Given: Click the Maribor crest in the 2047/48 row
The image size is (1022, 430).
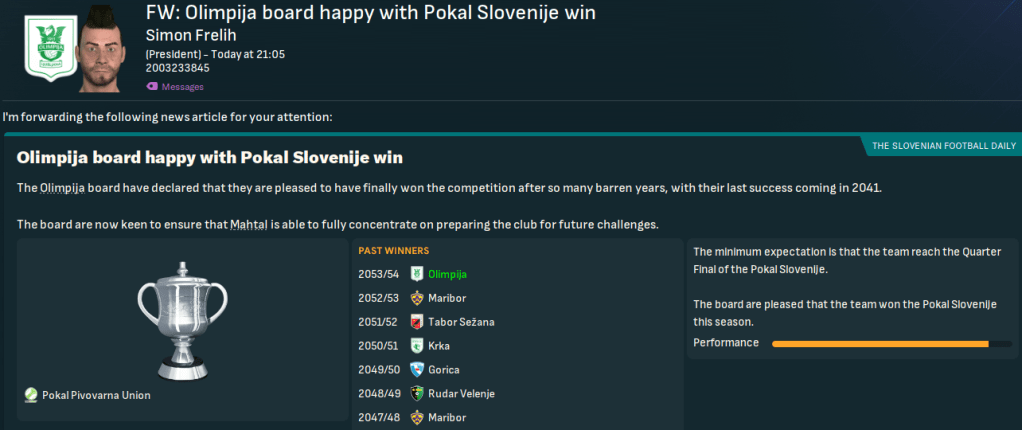Looking at the screenshot, I should (417, 417).
